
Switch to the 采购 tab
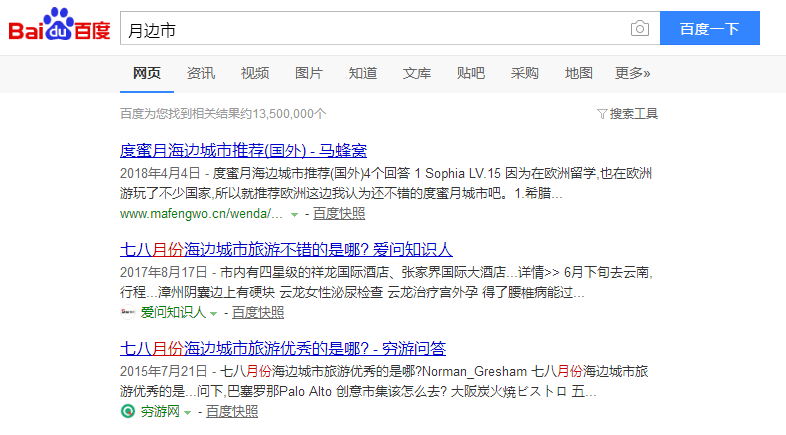(x=524, y=73)
